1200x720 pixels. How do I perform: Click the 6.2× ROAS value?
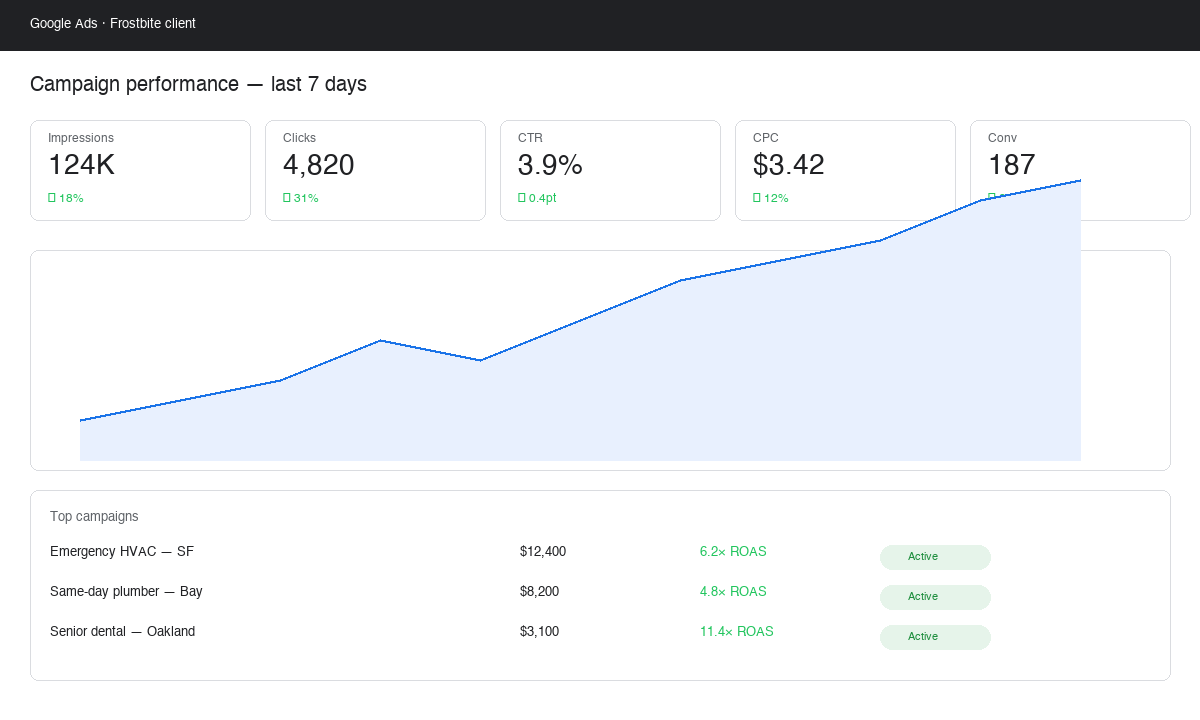coord(733,551)
